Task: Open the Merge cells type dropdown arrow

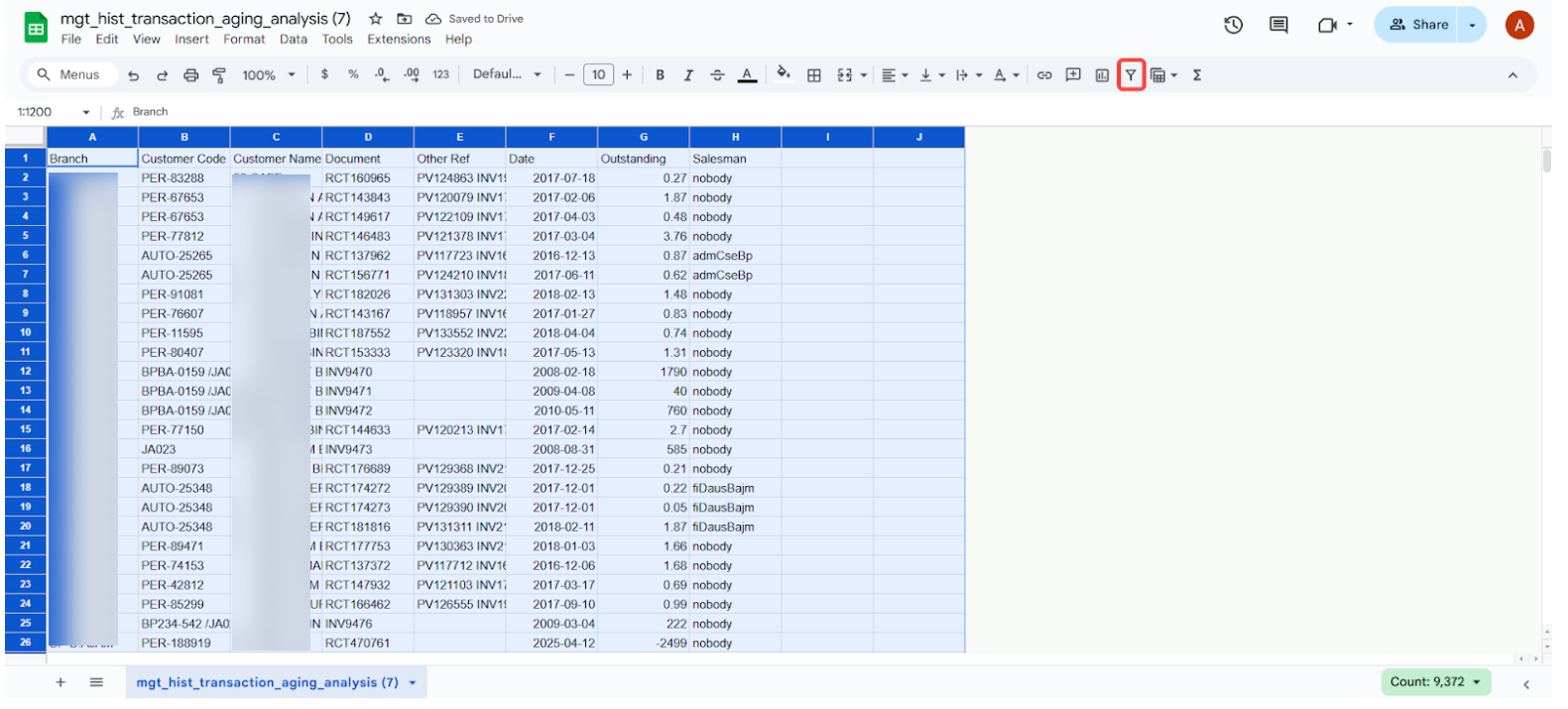Action: [x=864, y=75]
